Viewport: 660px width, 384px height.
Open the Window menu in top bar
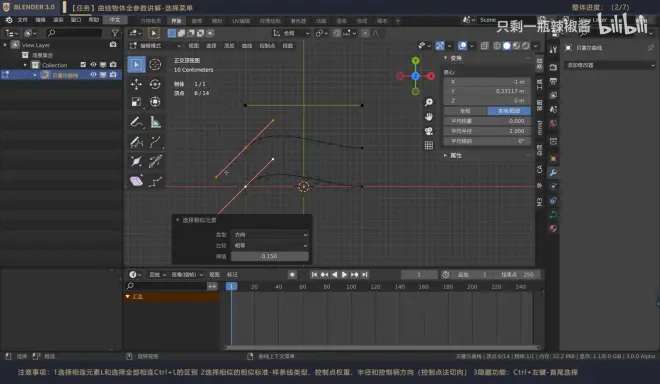[x=76, y=20]
